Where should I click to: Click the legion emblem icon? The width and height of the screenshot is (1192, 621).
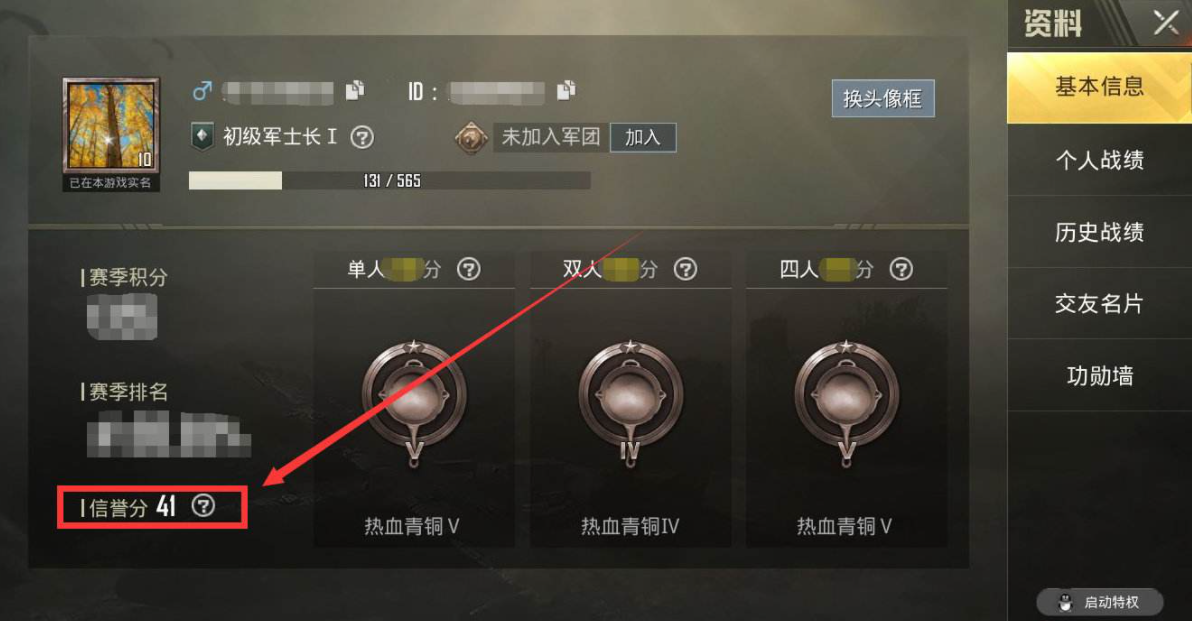click(471, 138)
